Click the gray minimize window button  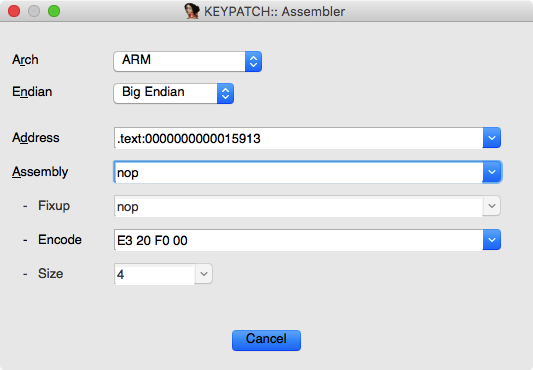click(34, 11)
